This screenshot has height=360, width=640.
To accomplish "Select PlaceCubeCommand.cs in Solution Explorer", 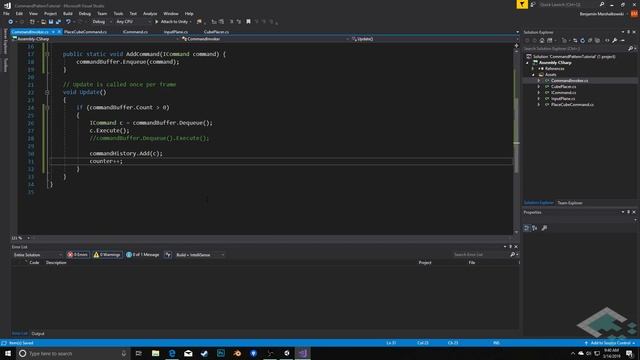I will pos(572,105).
